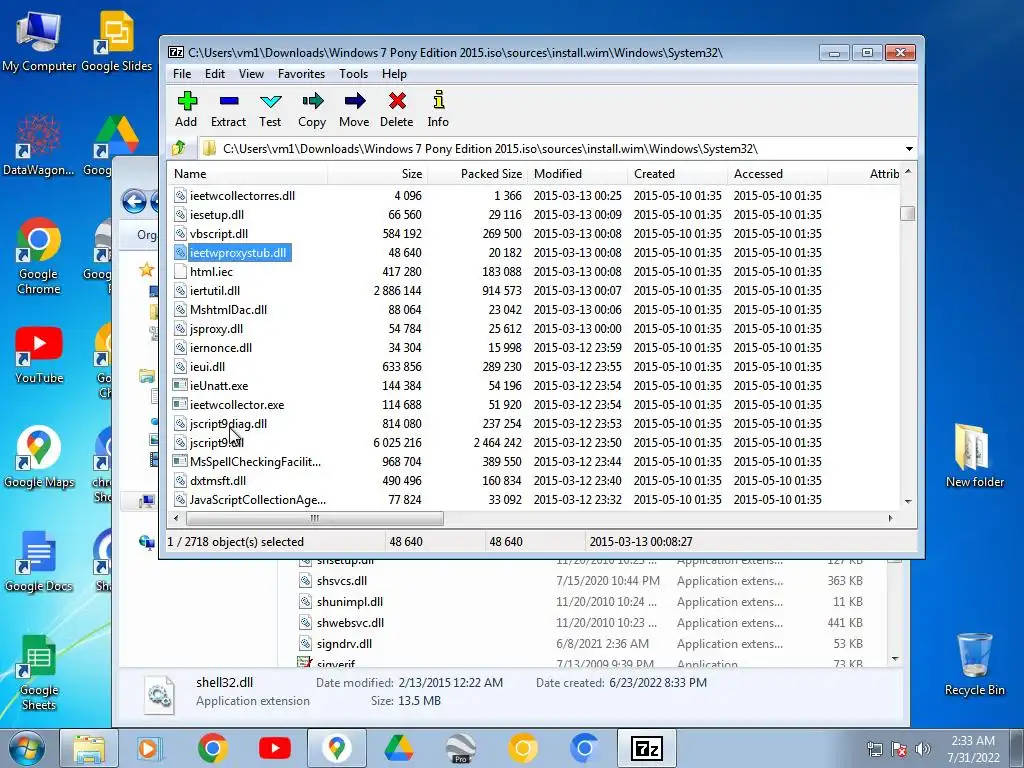Expand the address path dropdown arrow
Viewport: 1024px width, 768px height.
click(908, 149)
